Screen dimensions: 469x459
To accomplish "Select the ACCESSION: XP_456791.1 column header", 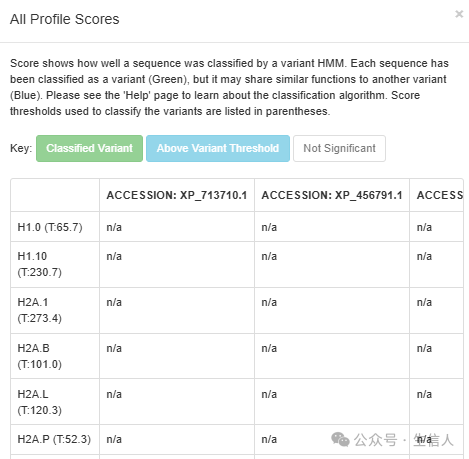I will click(x=332, y=195).
